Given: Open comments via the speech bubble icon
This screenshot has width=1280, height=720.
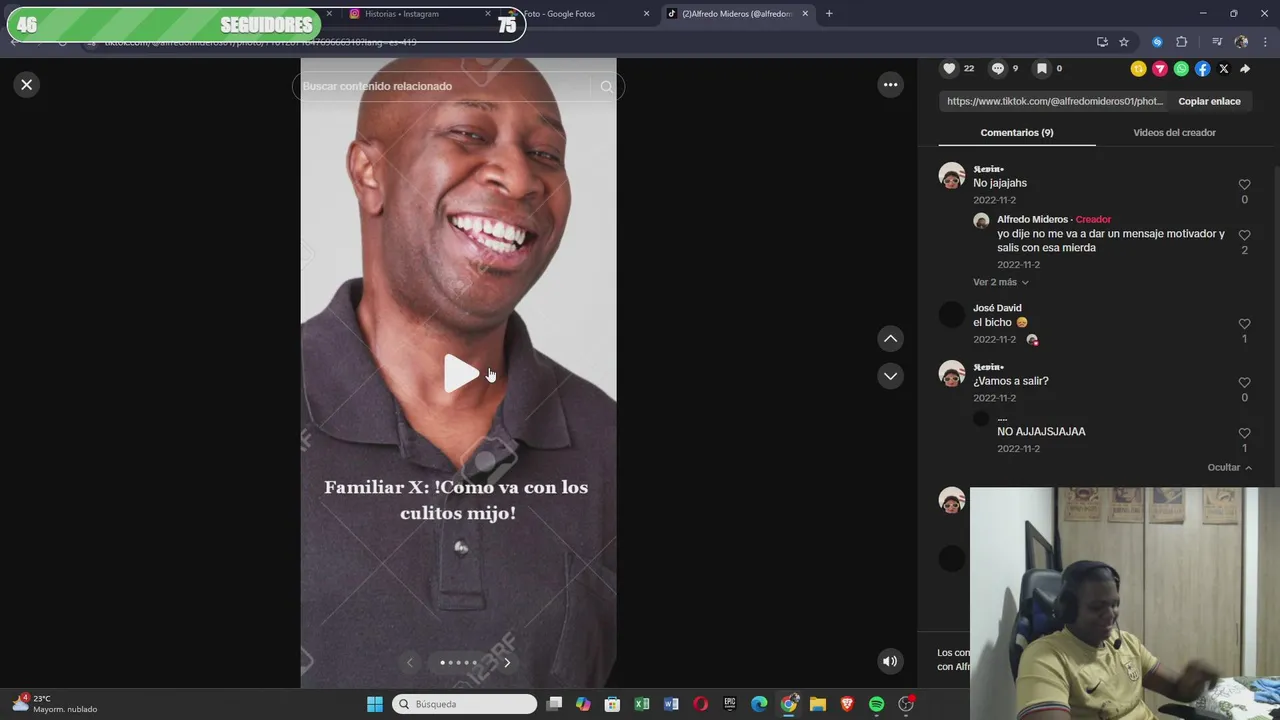Looking at the screenshot, I should [997, 68].
